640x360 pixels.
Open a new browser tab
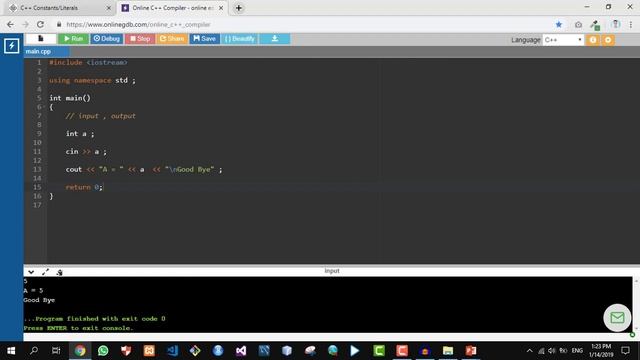point(239,8)
